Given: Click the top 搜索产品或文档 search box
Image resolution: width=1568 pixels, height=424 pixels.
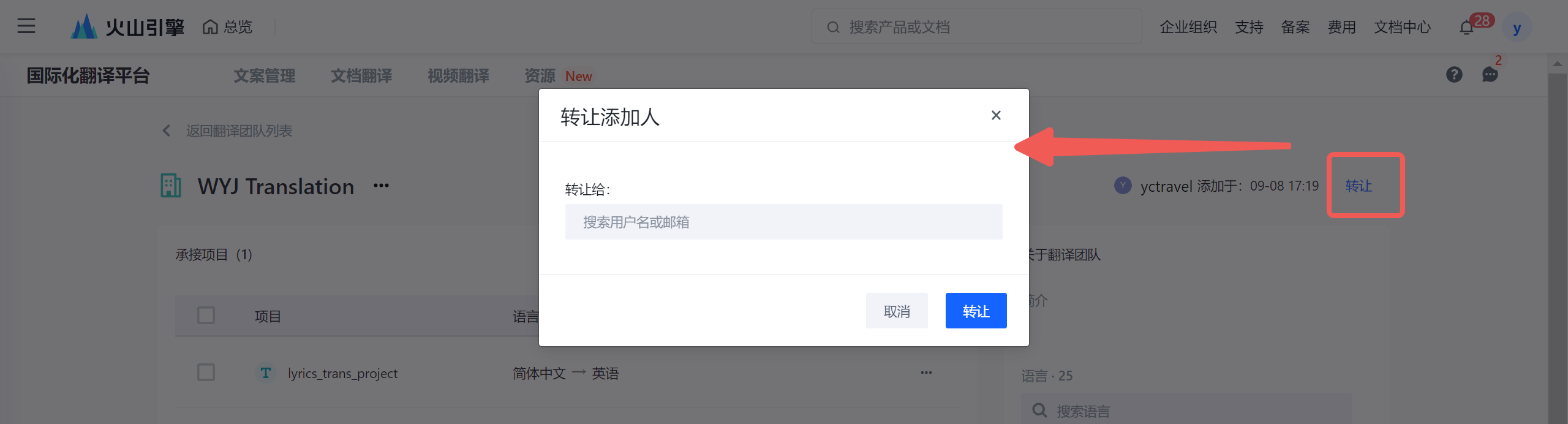Looking at the screenshot, I should (976, 27).
